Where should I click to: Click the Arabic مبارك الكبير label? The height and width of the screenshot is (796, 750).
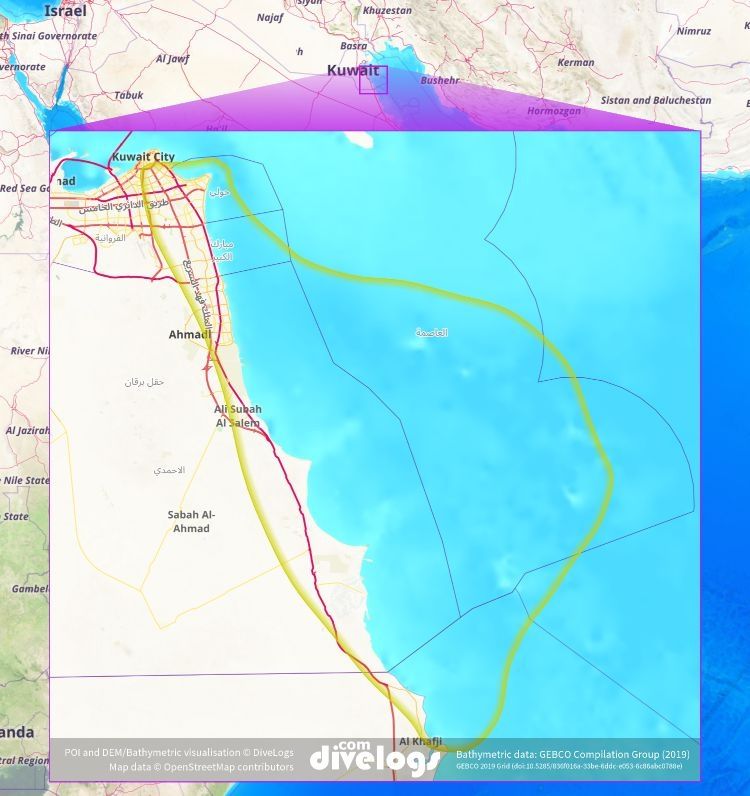tap(222, 250)
